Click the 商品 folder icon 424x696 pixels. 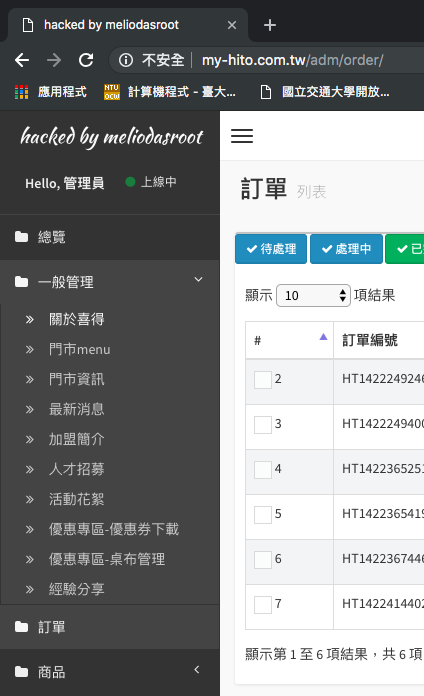pos(21,672)
